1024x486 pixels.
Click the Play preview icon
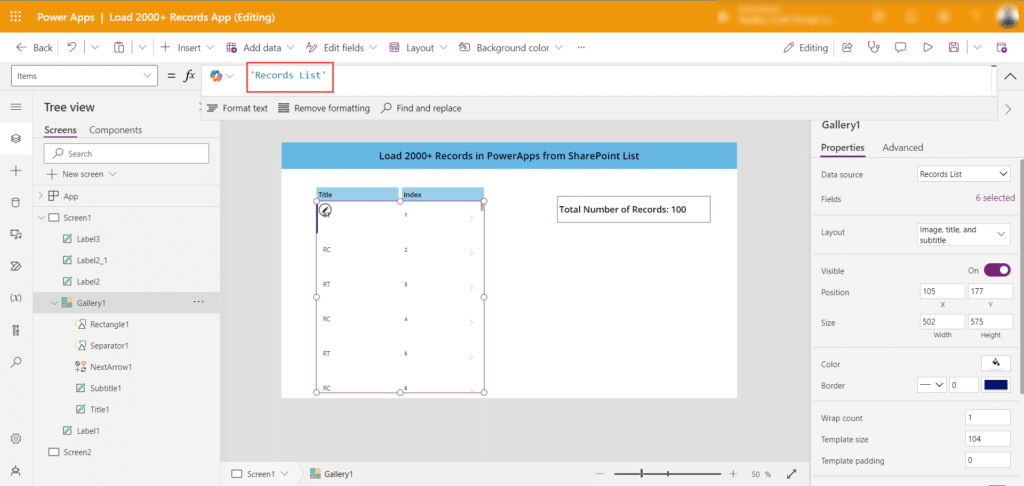point(927,47)
